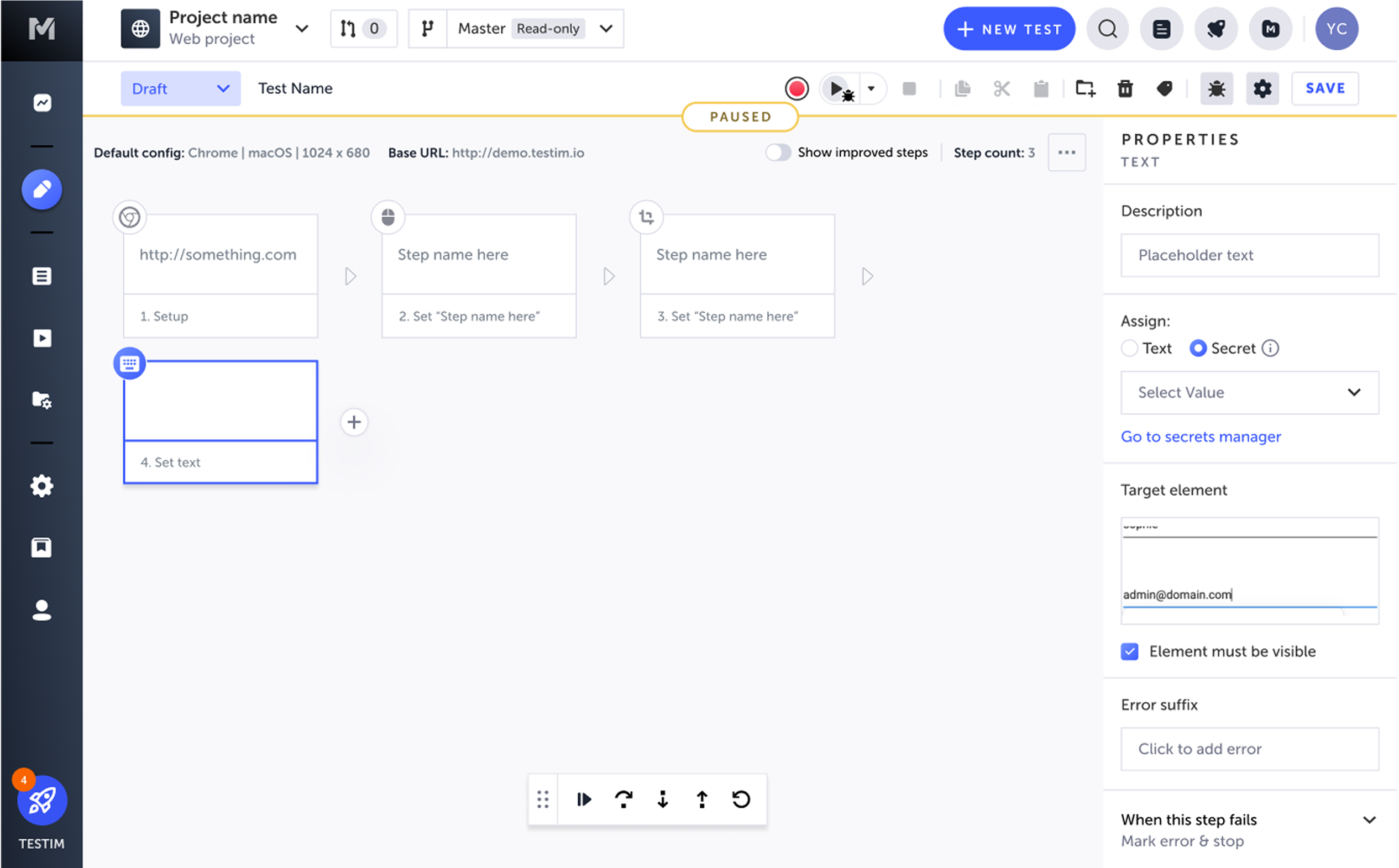Click the plus add step button
Screen dimensions: 1399x868
354,423
